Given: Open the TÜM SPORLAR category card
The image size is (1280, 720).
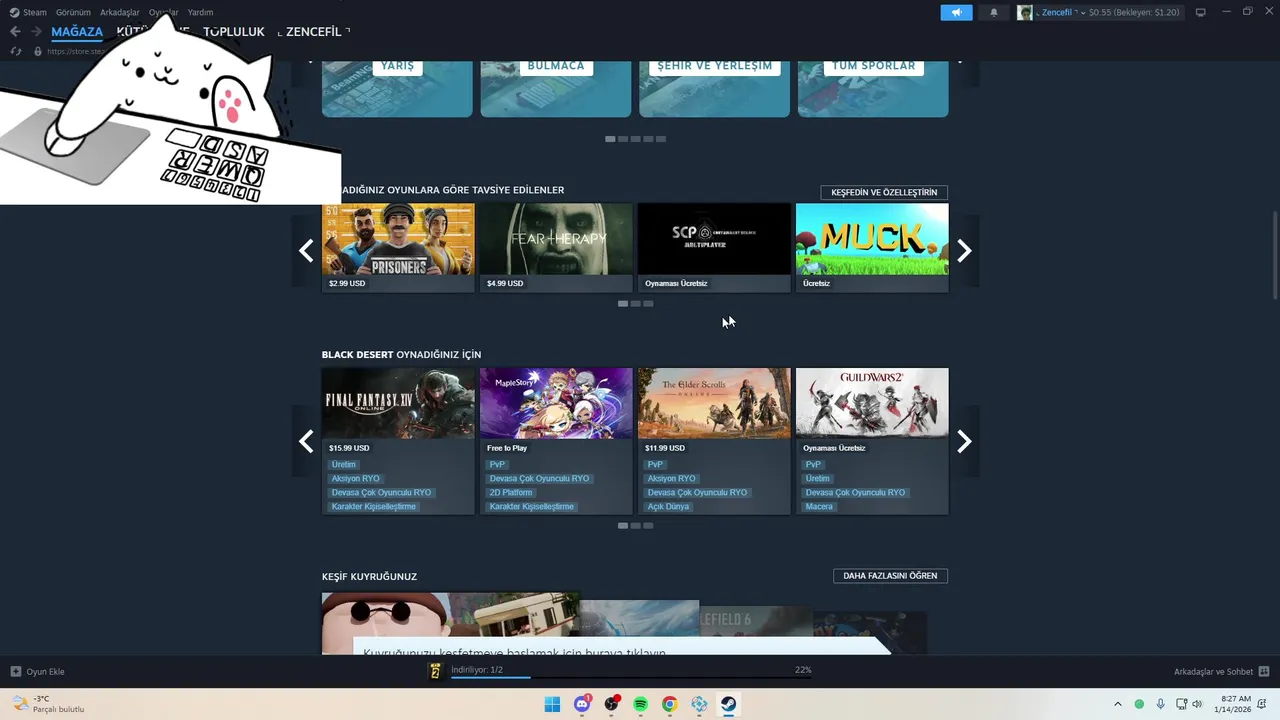Looking at the screenshot, I should click(873, 88).
